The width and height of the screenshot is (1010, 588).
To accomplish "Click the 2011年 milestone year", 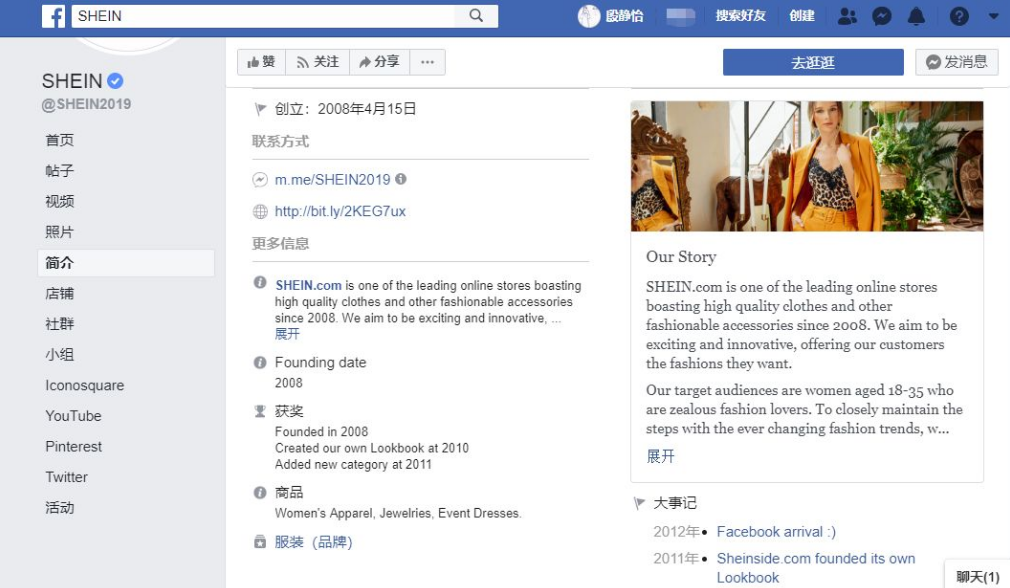I will pos(676,558).
